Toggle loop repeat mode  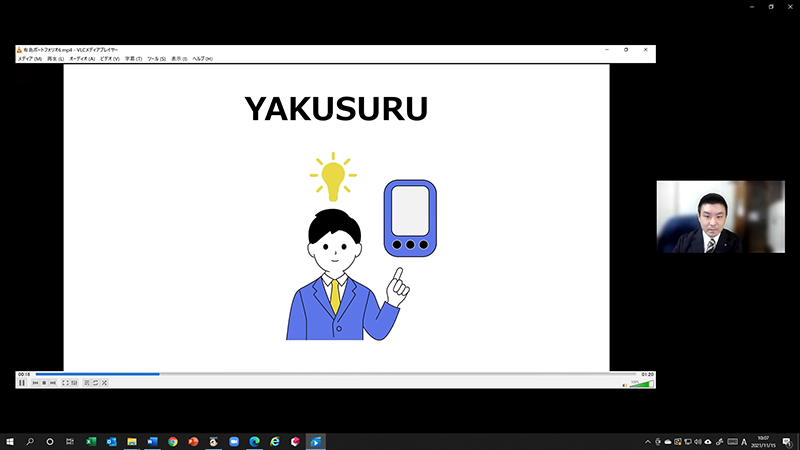click(96, 383)
